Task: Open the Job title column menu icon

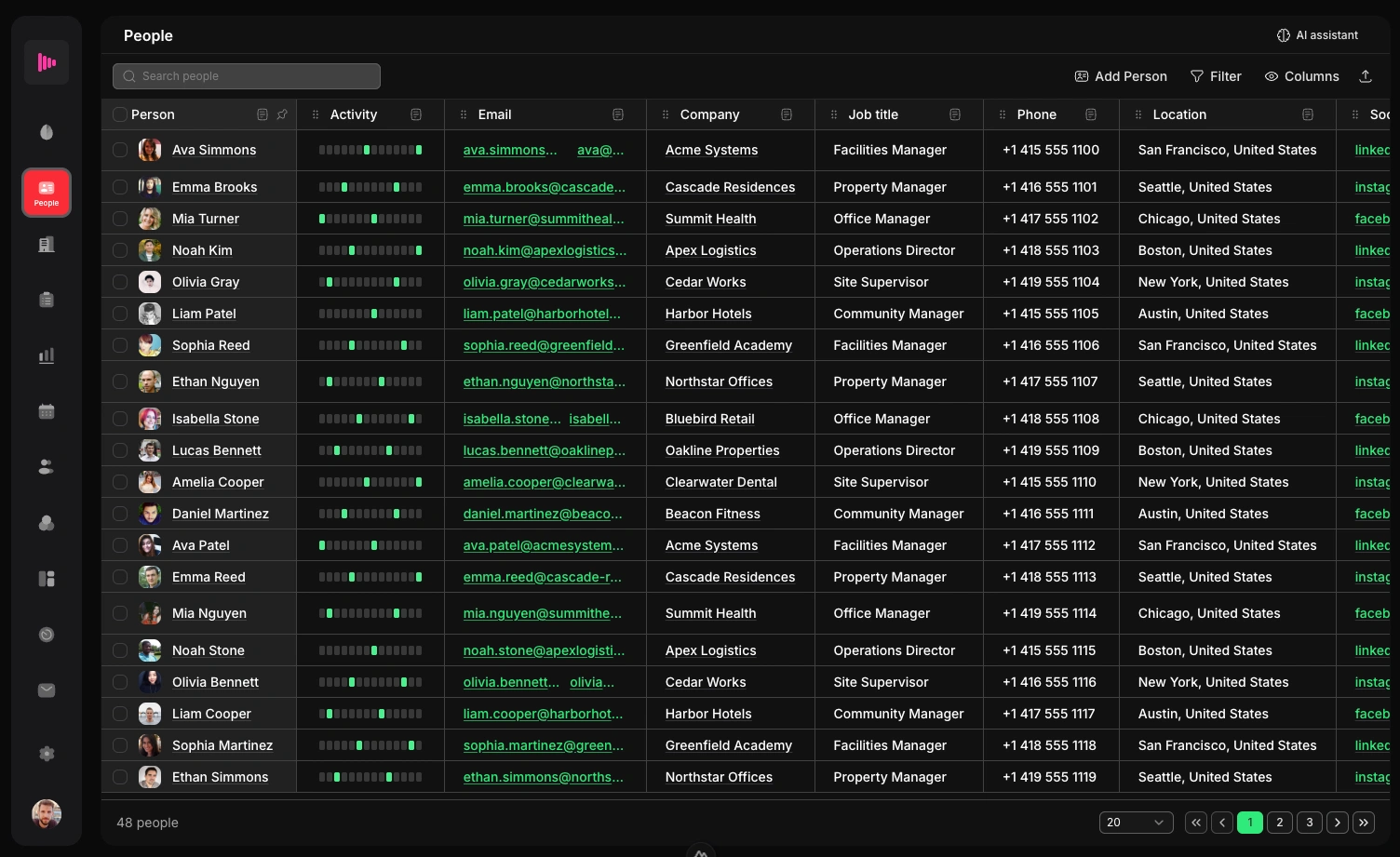Action: point(955,114)
